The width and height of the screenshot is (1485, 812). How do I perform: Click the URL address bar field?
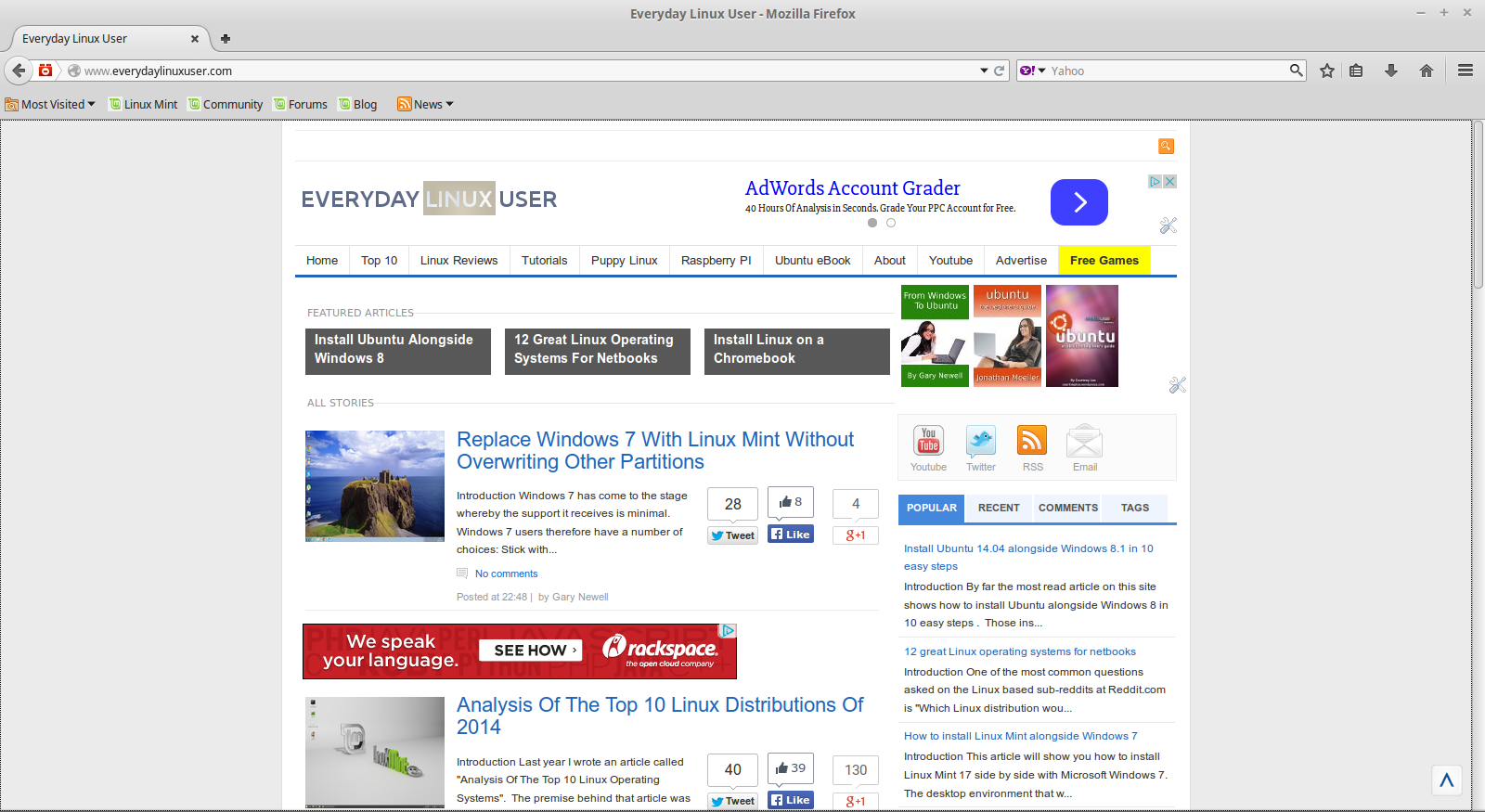point(530,71)
